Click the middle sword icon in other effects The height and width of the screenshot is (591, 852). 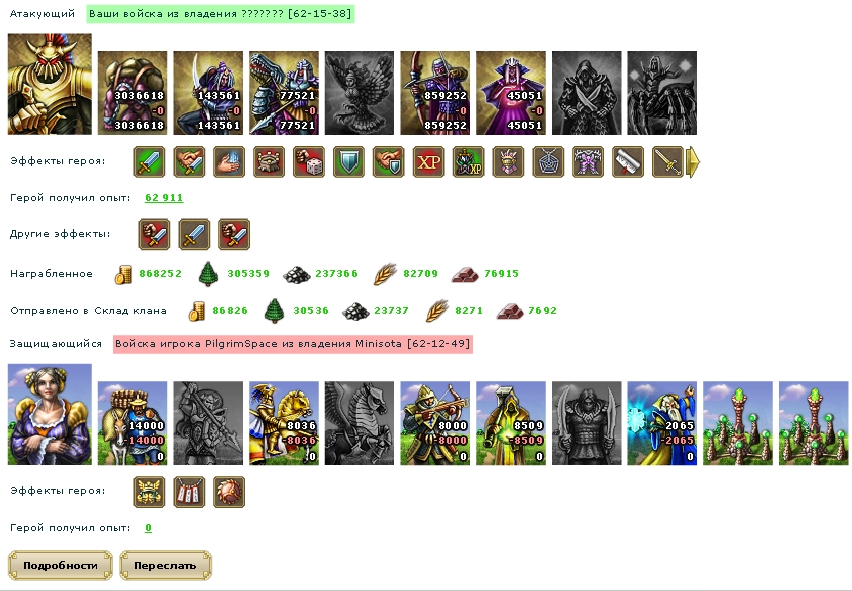click(x=195, y=234)
